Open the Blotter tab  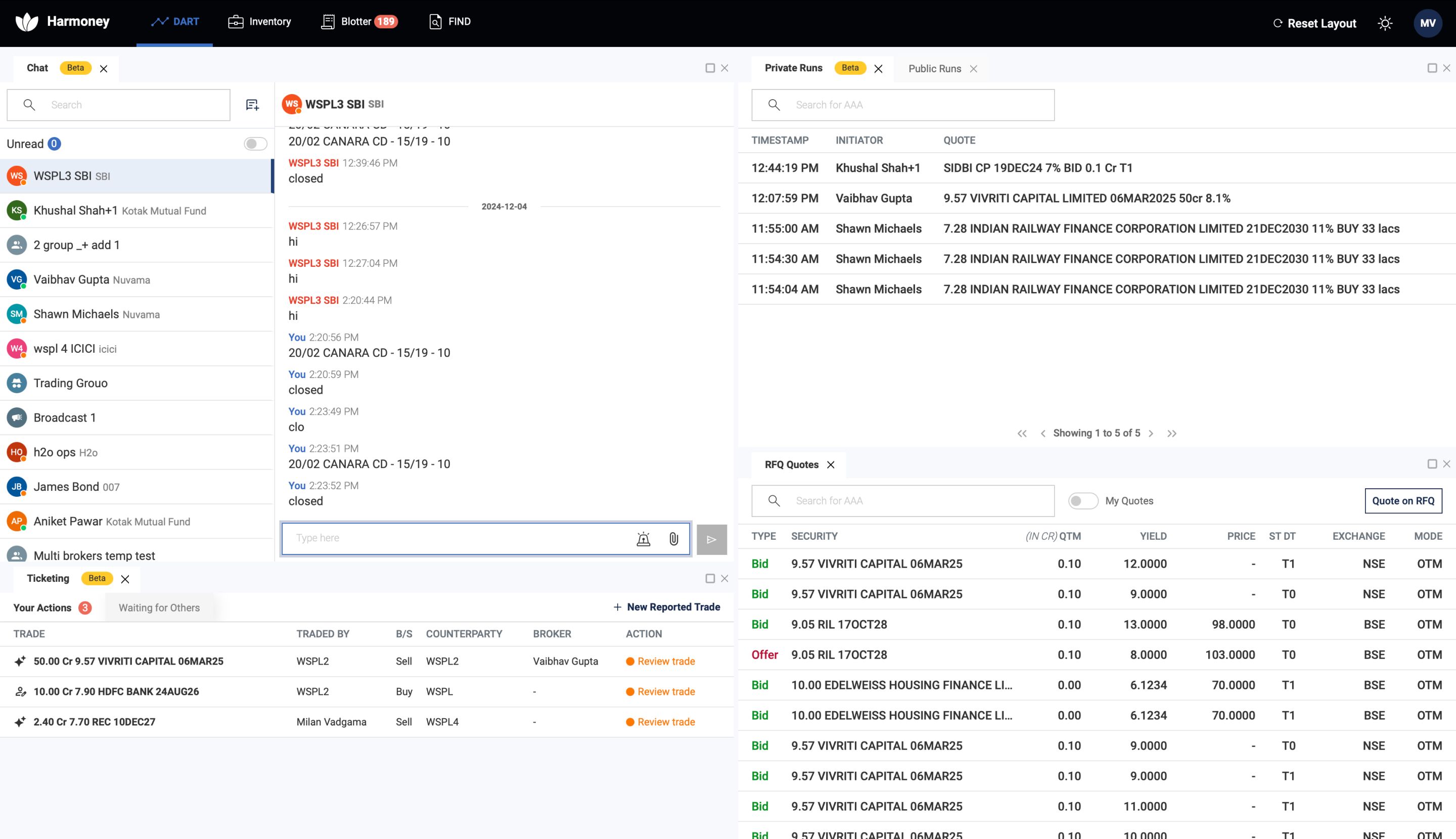(359, 22)
